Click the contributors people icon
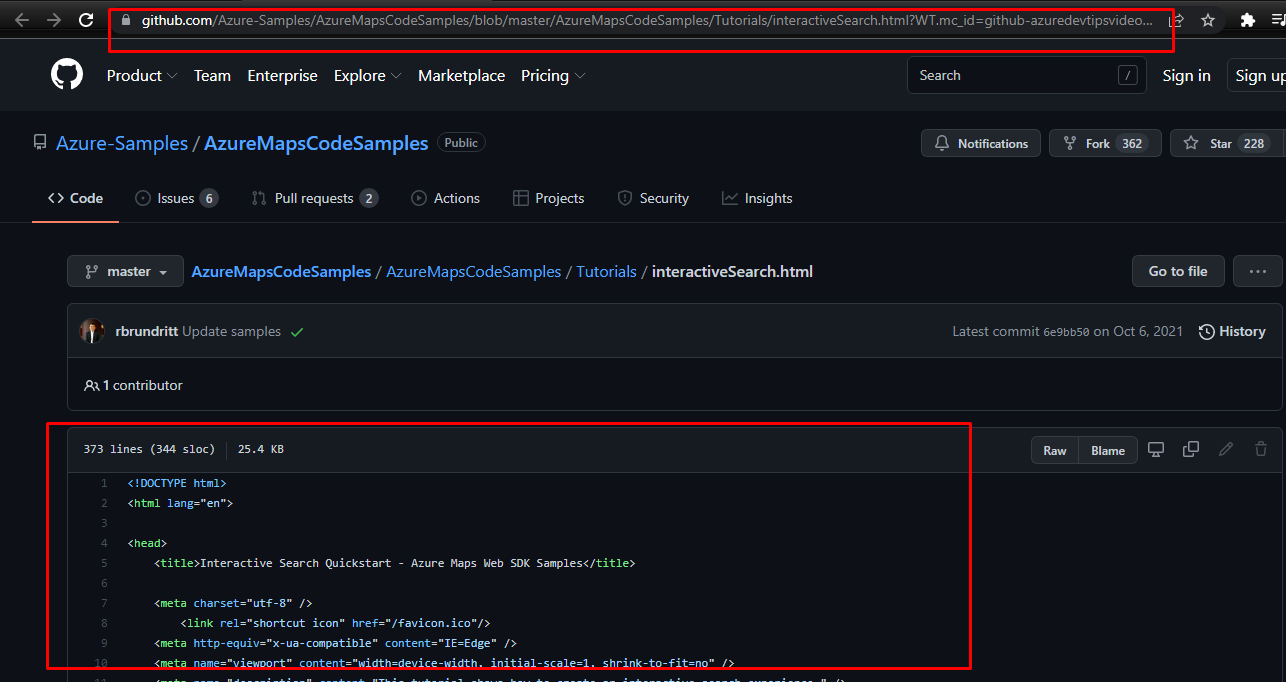 point(92,386)
